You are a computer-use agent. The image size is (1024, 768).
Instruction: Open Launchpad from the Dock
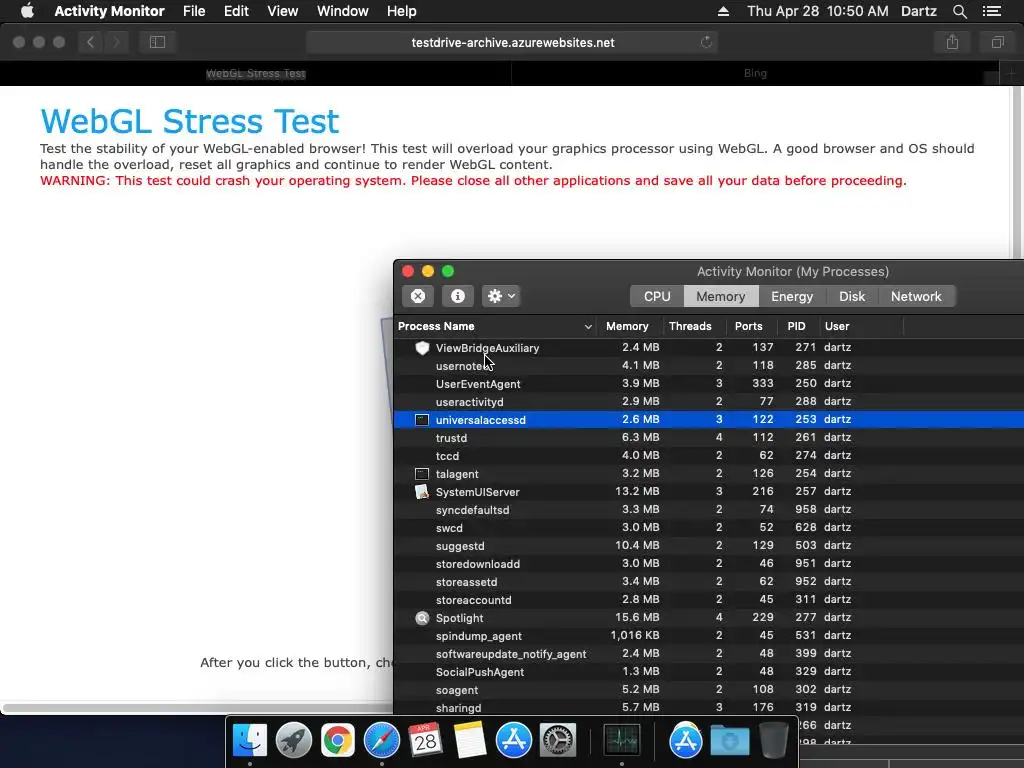(x=293, y=740)
